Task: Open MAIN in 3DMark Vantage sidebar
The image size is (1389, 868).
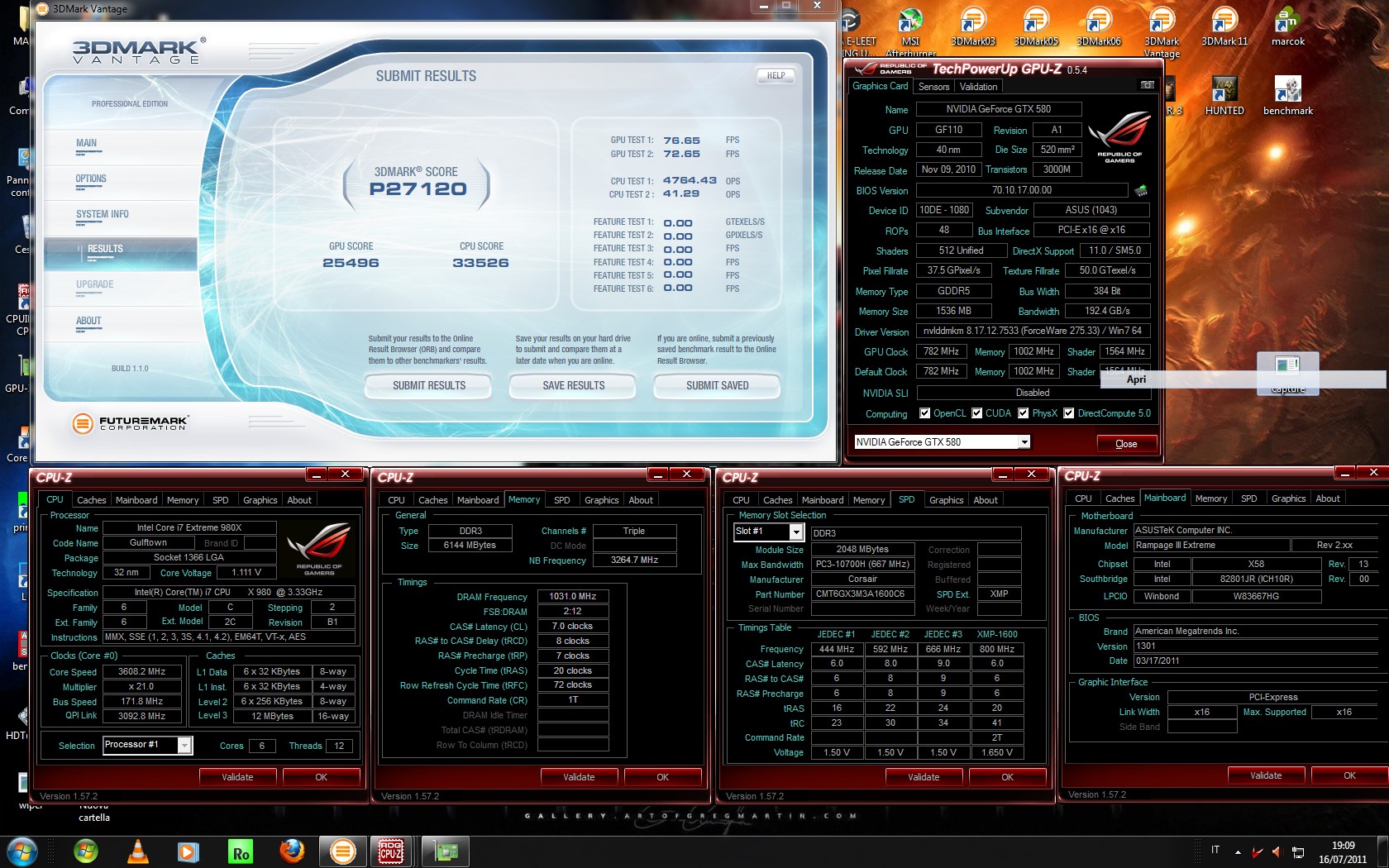Action: pos(86,143)
